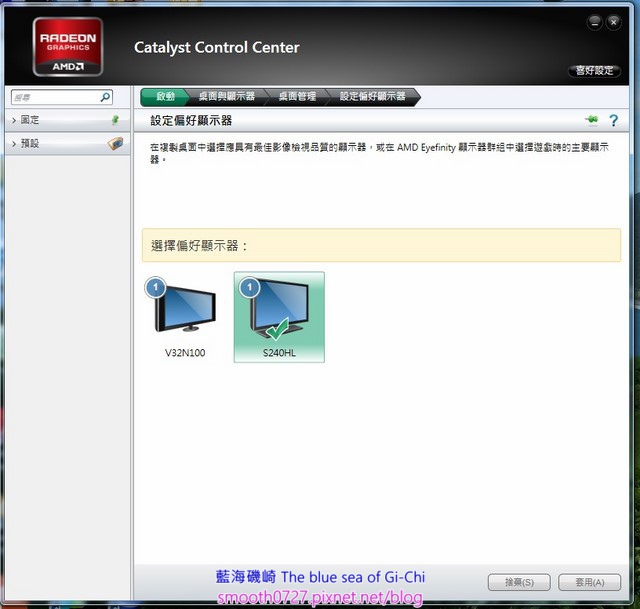Close the Catalyst Control Center window
640x609 pixels.
613,22
